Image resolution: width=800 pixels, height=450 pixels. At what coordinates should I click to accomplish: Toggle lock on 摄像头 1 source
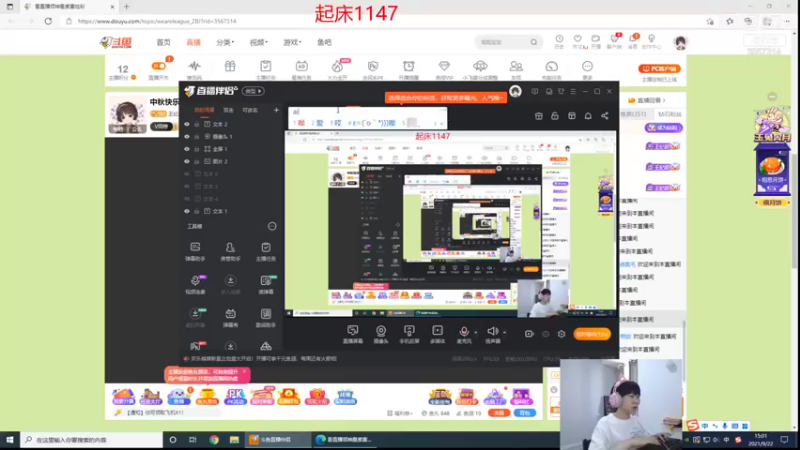[x=197, y=137]
